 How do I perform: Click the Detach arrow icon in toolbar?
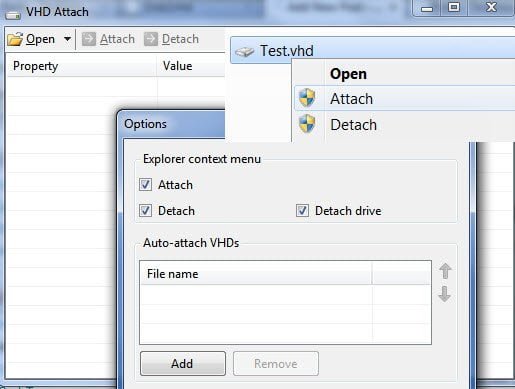tap(151, 39)
